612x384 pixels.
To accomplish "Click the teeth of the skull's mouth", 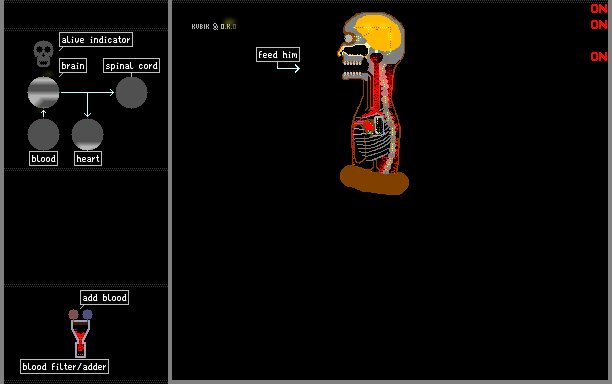I will (352, 68).
